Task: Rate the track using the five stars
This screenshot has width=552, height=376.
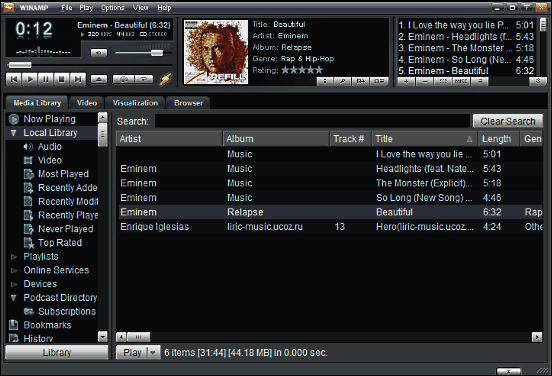Action: pos(302,70)
